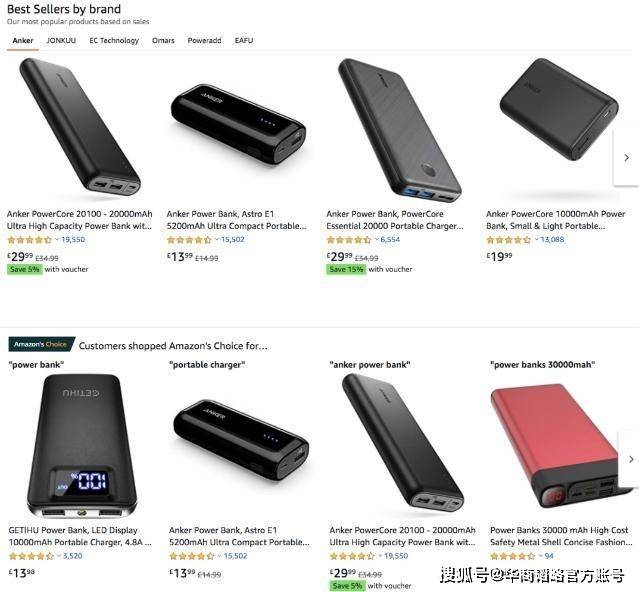This screenshot has height=592, width=639.
Task: Advance Amazon's Choice carousel with right arrow
Action: coord(631,459)
